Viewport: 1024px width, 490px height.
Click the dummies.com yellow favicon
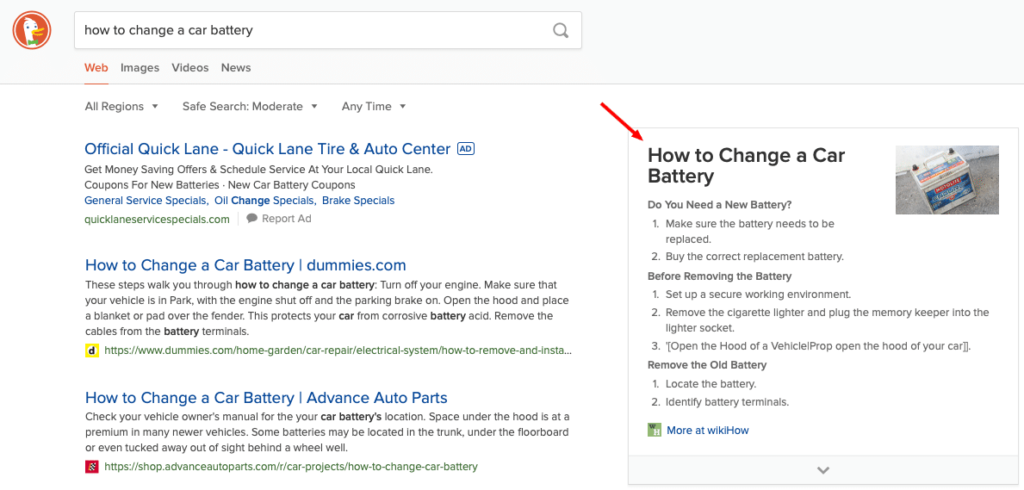coord(92,351)
